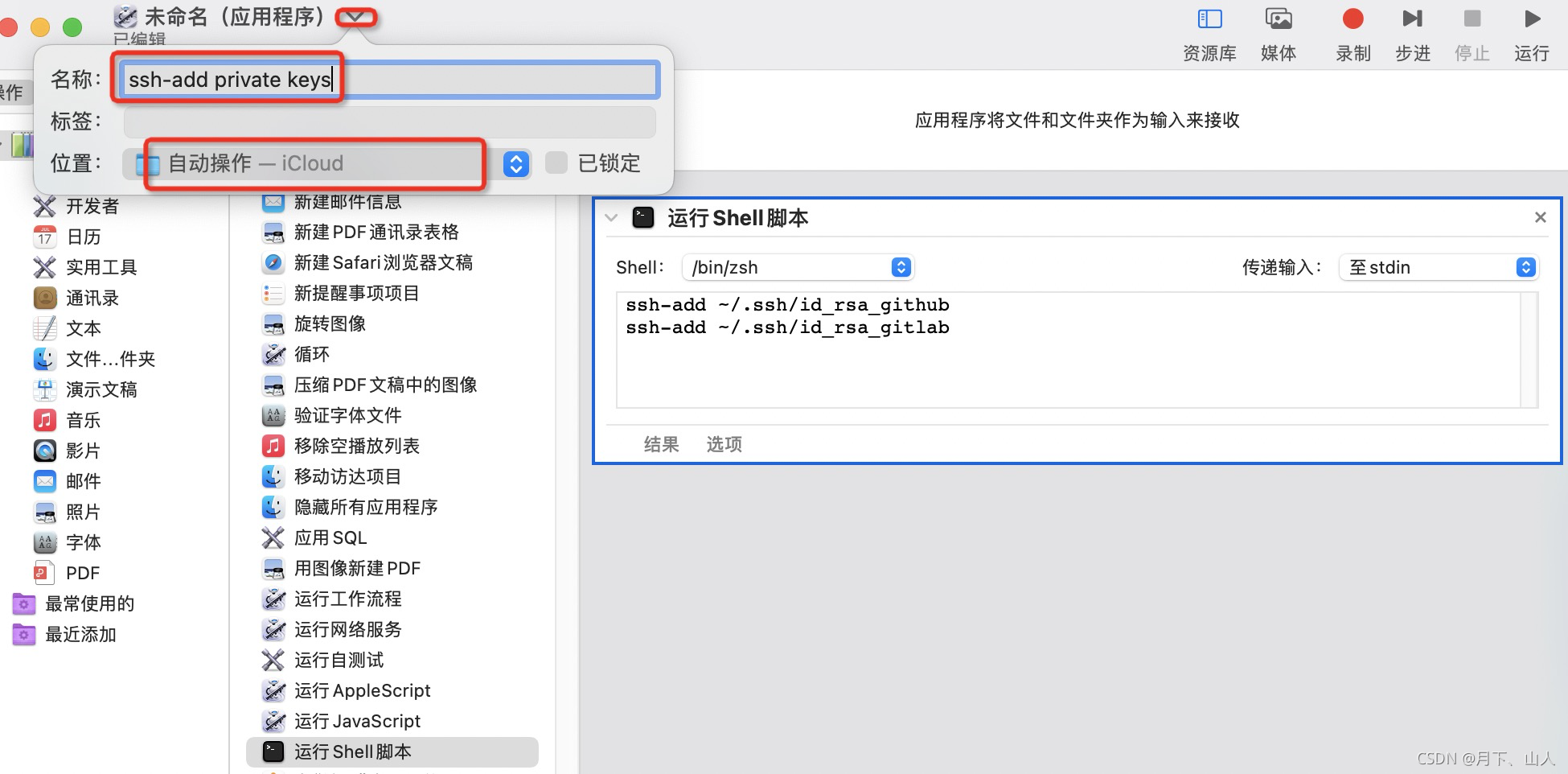Select the 音乐 music category

pos(84,420)
